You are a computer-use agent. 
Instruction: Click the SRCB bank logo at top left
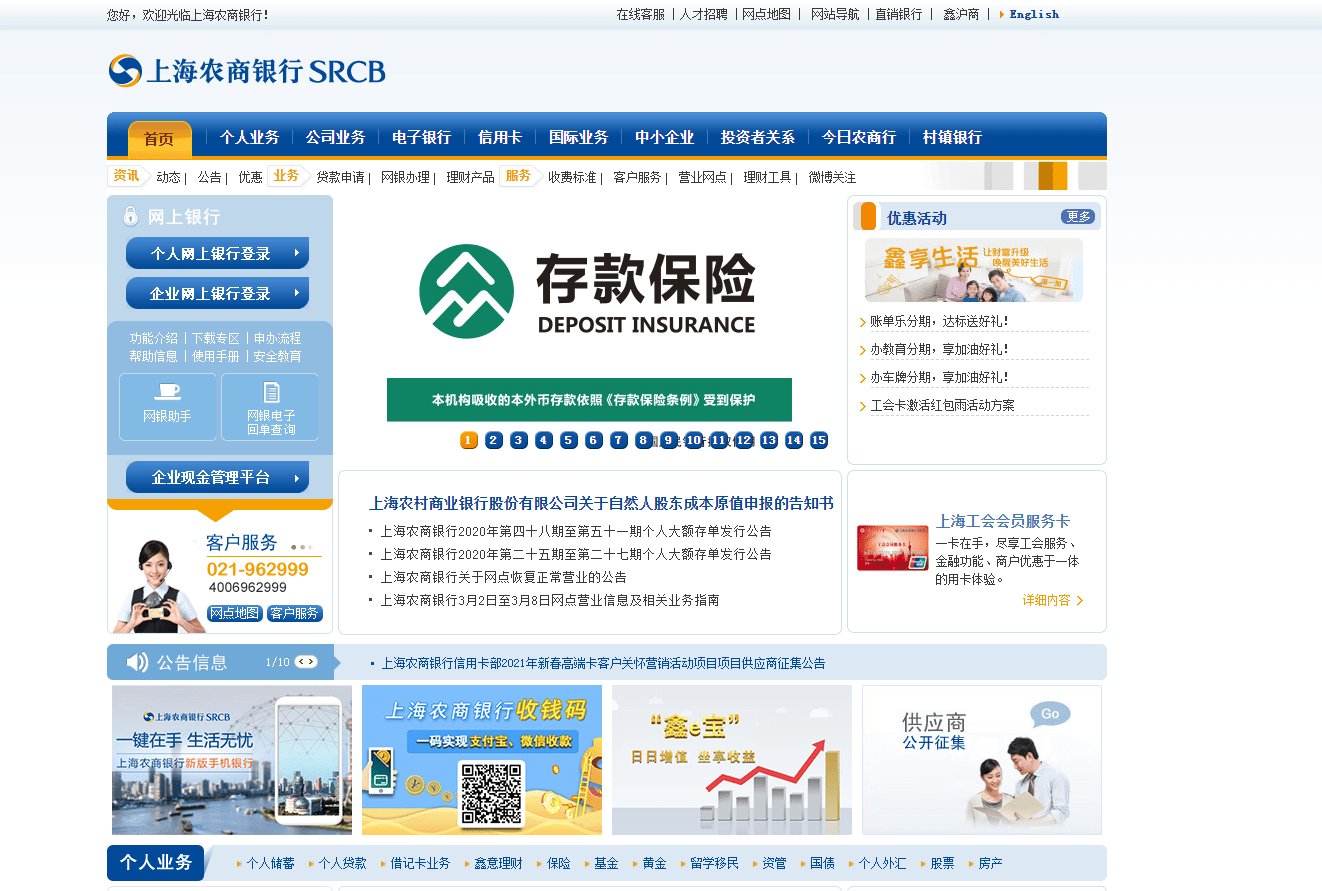coord(246,70)
